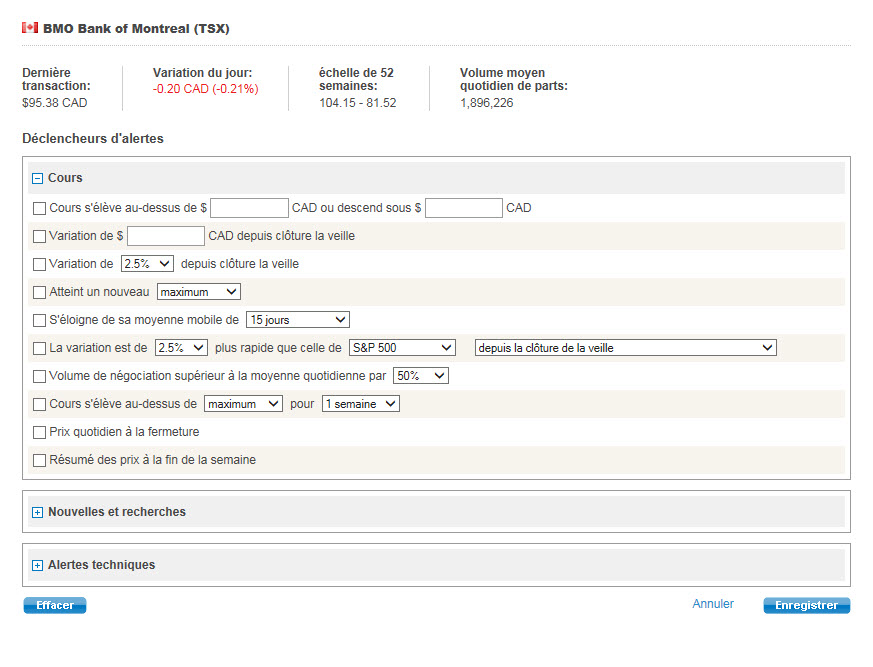Viewport: 873px width, 667px height.
Task: Open the 50% volume threshold dropdown
Action: tap(420, 376)
